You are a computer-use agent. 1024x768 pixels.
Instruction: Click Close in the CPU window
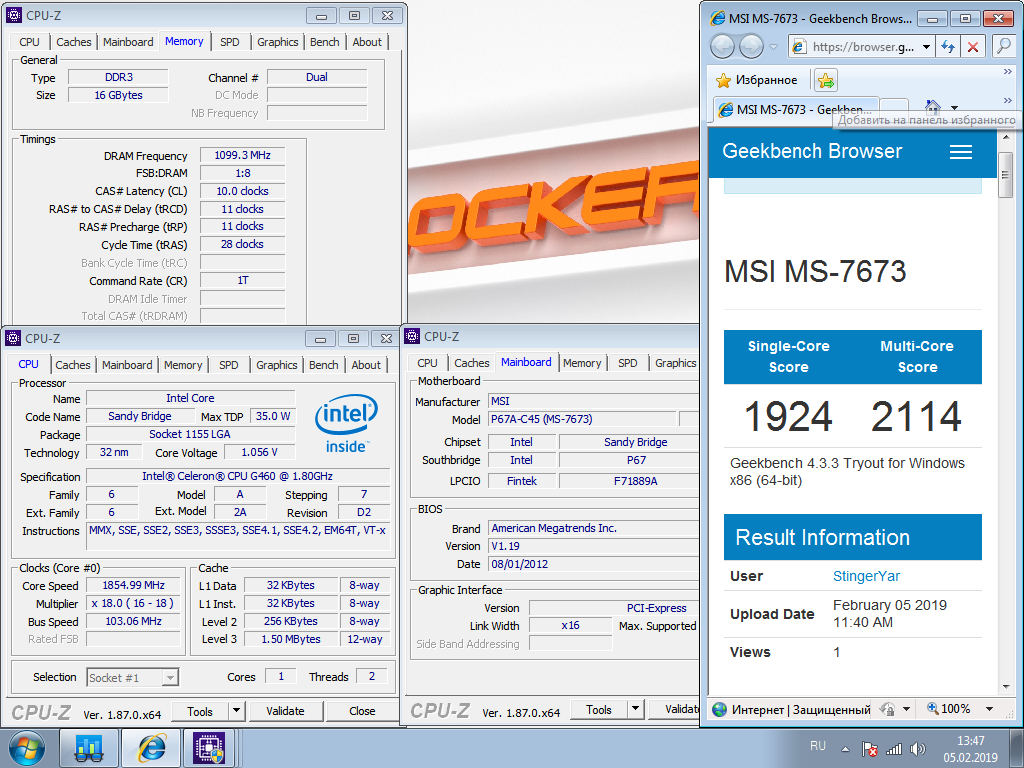(362, 711)
